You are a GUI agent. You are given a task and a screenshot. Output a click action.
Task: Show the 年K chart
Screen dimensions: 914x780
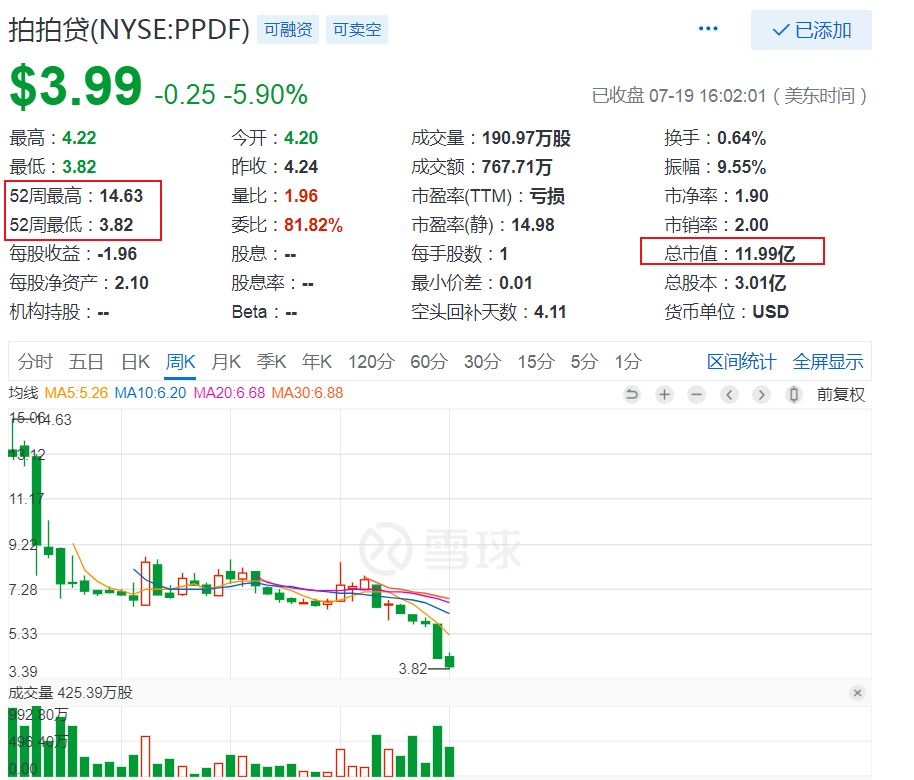(317, 362)
